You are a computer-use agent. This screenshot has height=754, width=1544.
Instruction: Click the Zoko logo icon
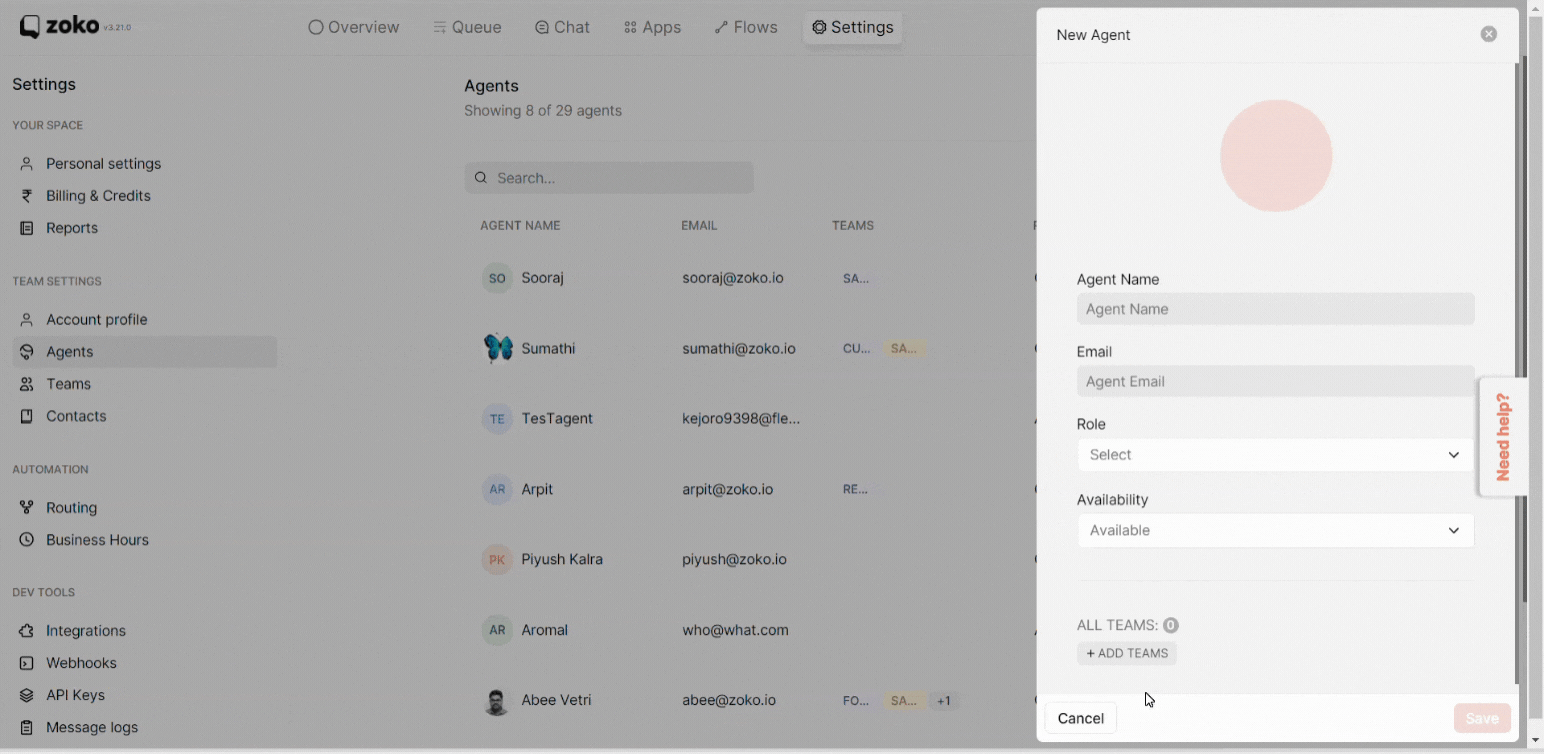tap(30, 27)
